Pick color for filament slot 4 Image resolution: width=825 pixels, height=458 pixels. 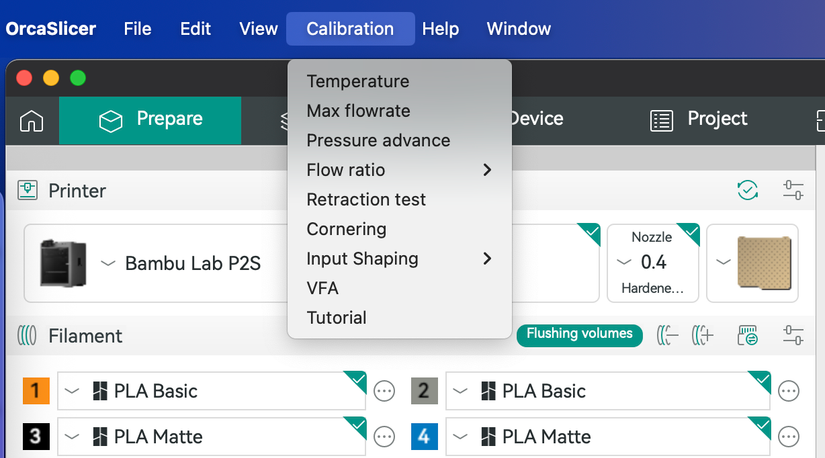425,436
